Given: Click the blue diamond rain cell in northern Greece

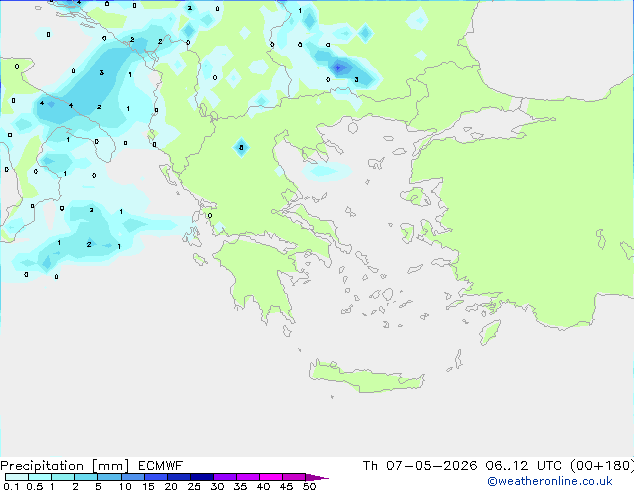Looking at the screenshot, I should click(x=241, y=148).
